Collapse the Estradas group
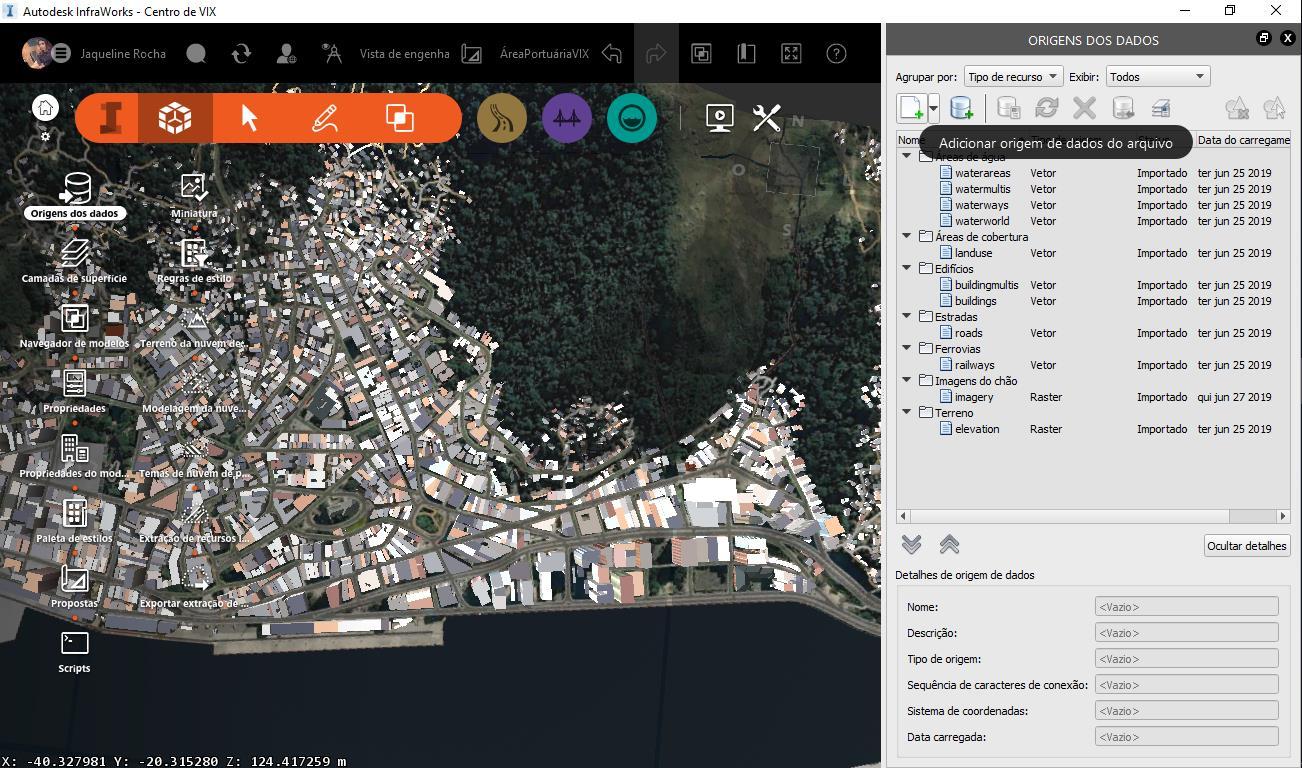1302x768 pixels. (907, 317)
